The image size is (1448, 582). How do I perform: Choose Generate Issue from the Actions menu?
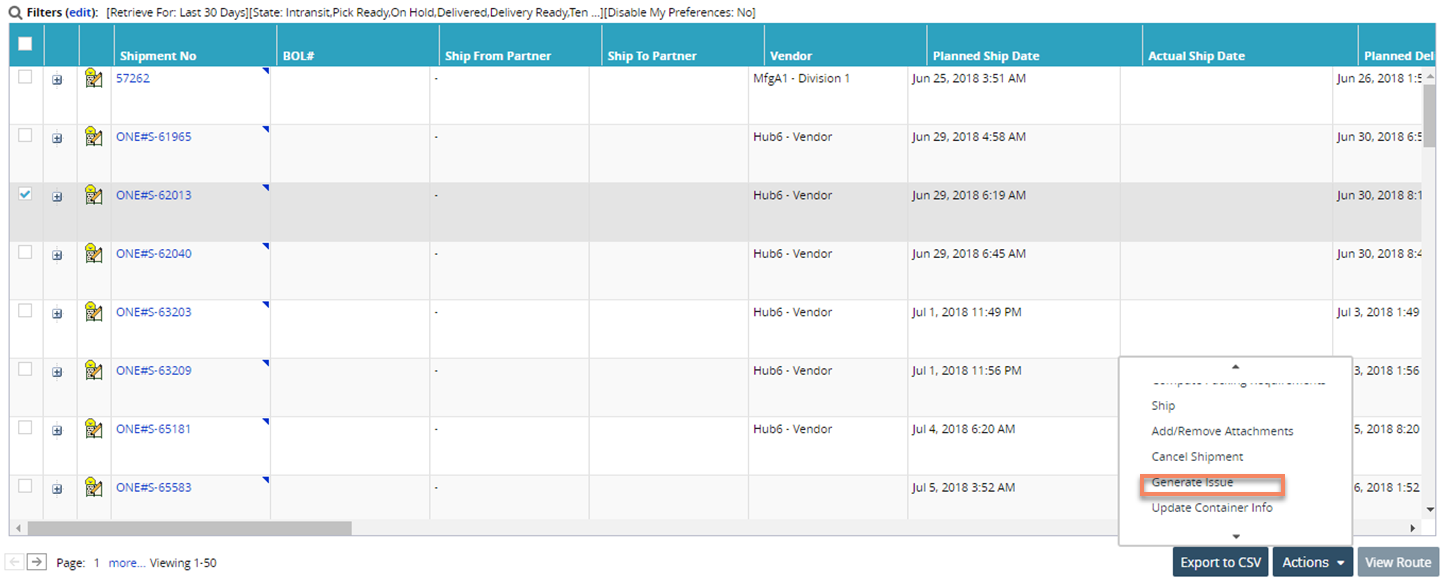pyautogui.click(x=1192, y=482)
